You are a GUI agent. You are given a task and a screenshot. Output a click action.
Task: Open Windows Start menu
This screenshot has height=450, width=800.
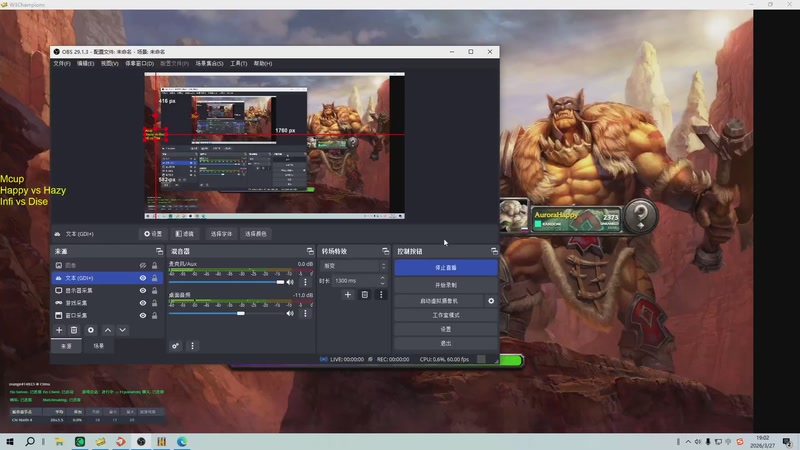(10, 441)
